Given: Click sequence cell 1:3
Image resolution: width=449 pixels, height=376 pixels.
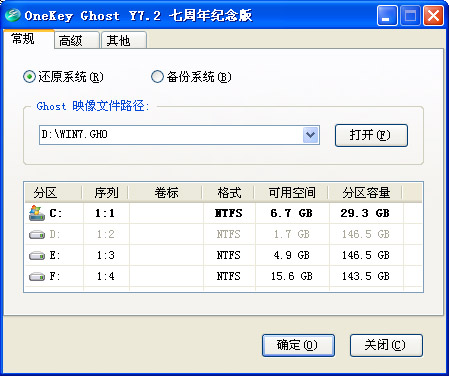Looking at the screenshot, I should pyautogui.click(x=106, y=256).
